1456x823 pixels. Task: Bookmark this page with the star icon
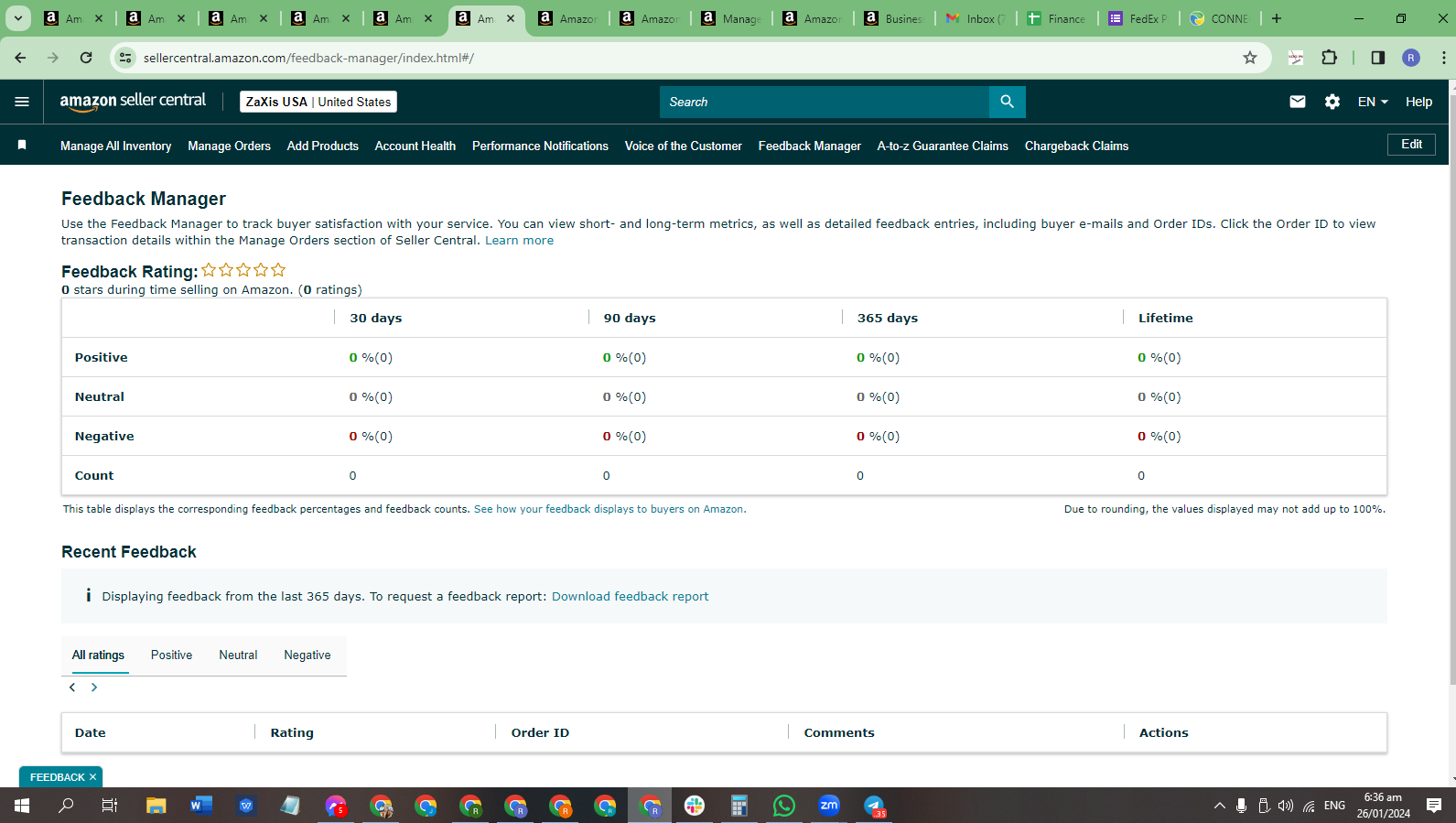1250,58
